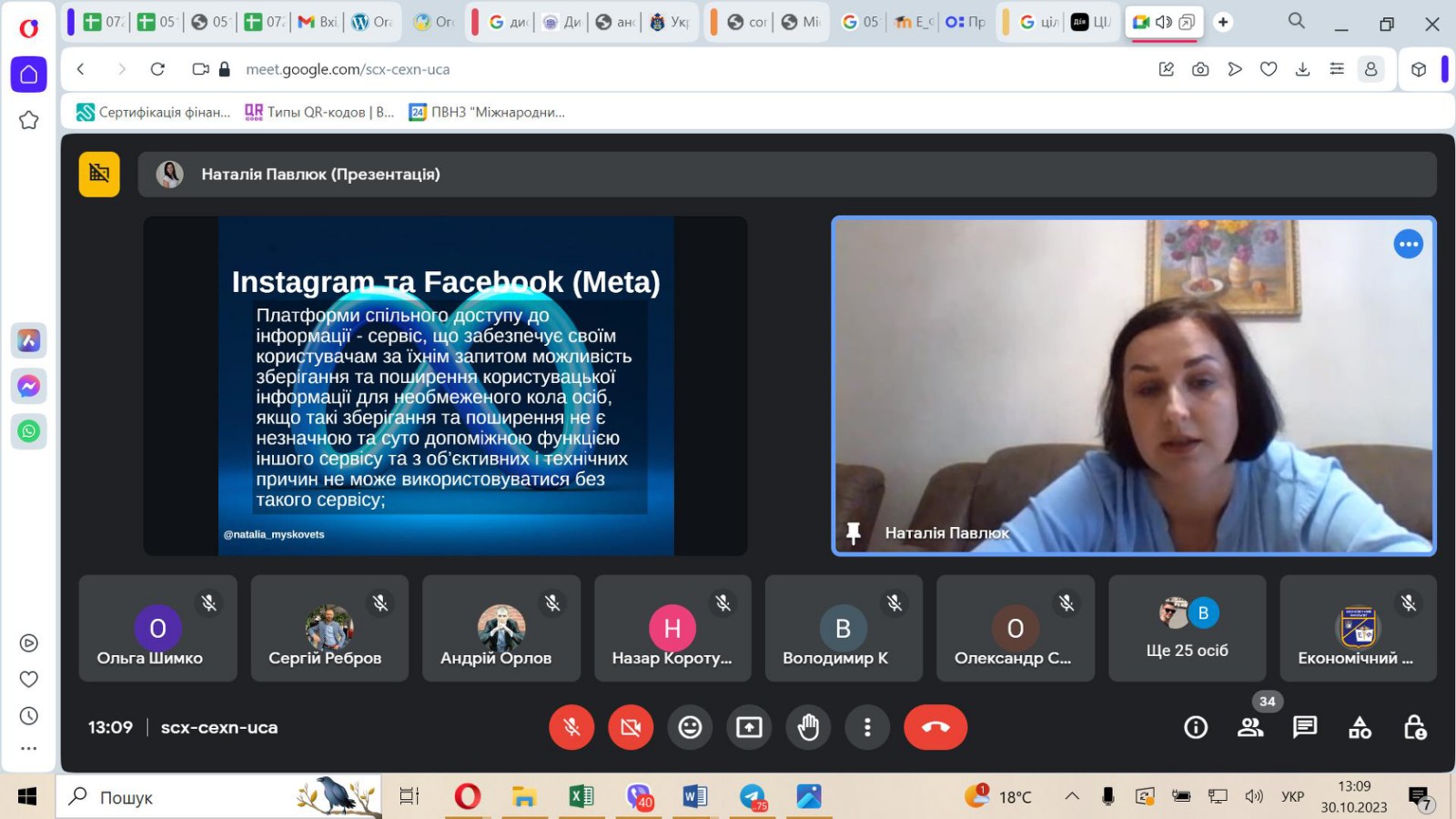Open Task View in taskbar
The image size is (1456, 819).
pos(409,797)
